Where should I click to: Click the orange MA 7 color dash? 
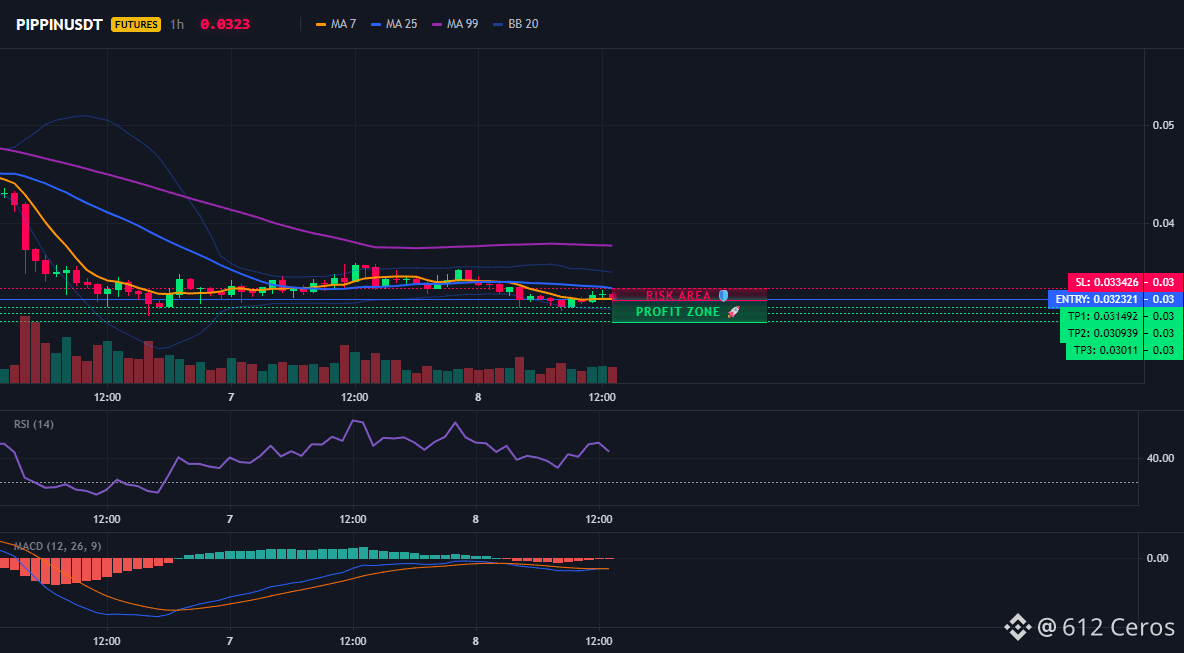[x=321, y=24]
